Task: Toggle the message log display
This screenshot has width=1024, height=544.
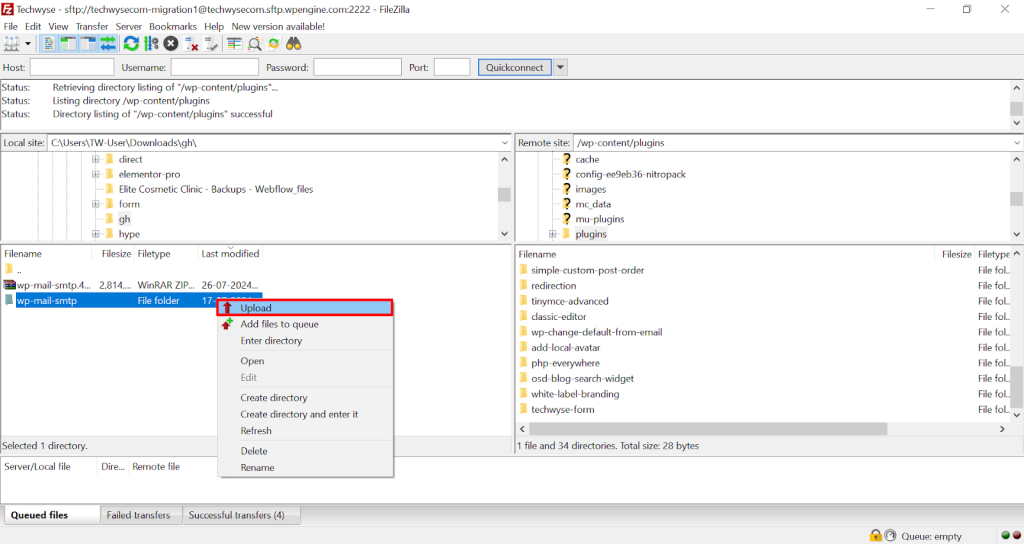Action: point(49,44)
